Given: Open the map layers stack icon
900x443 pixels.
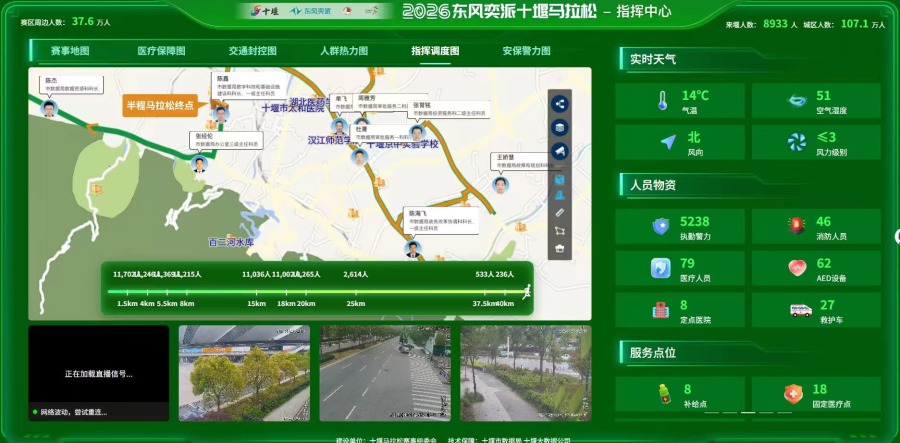Looking at the screenshot, I should 560,127.
